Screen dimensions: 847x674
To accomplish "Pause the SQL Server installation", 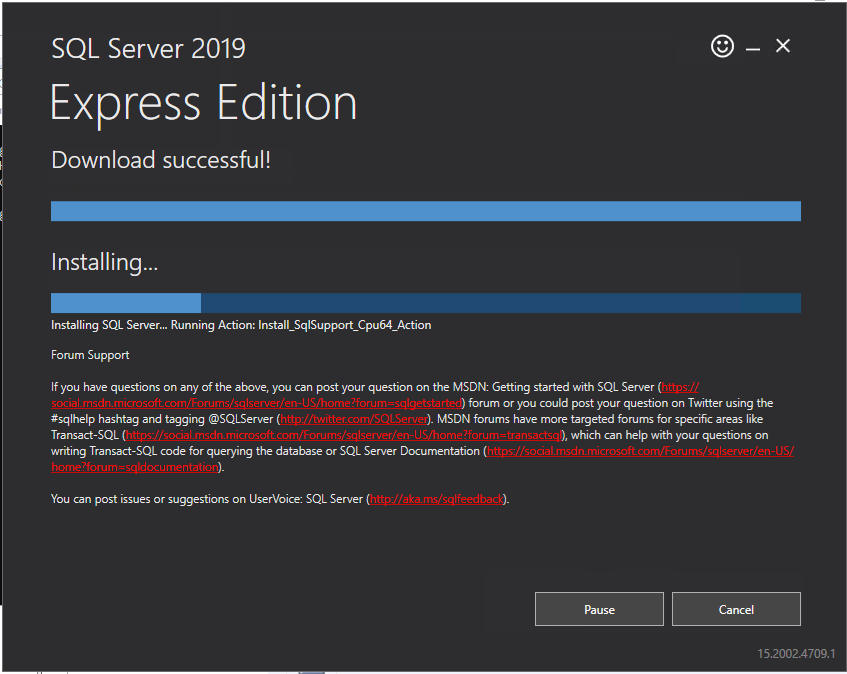I will (599, 609).
